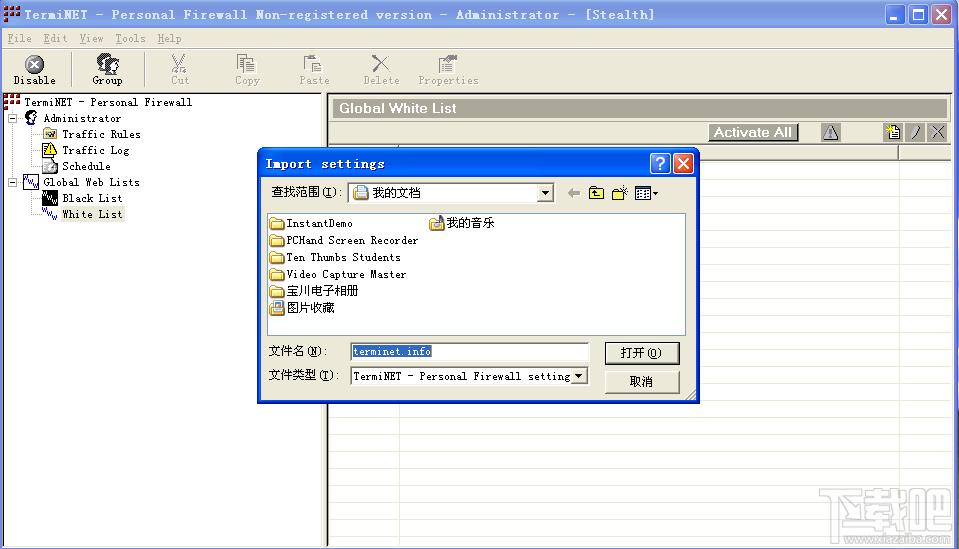Screen dimensions: 959x549
Task: Open the File menu
Action: tap(20, 39)
